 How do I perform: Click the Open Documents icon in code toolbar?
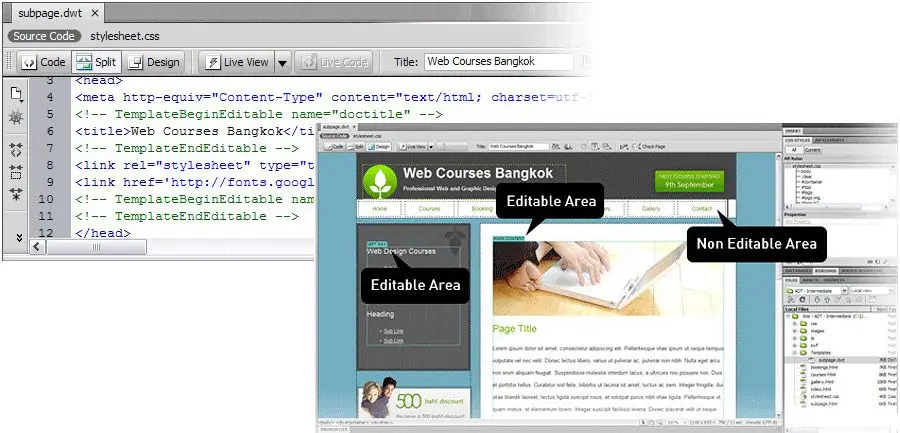click(x=17, y=94)
